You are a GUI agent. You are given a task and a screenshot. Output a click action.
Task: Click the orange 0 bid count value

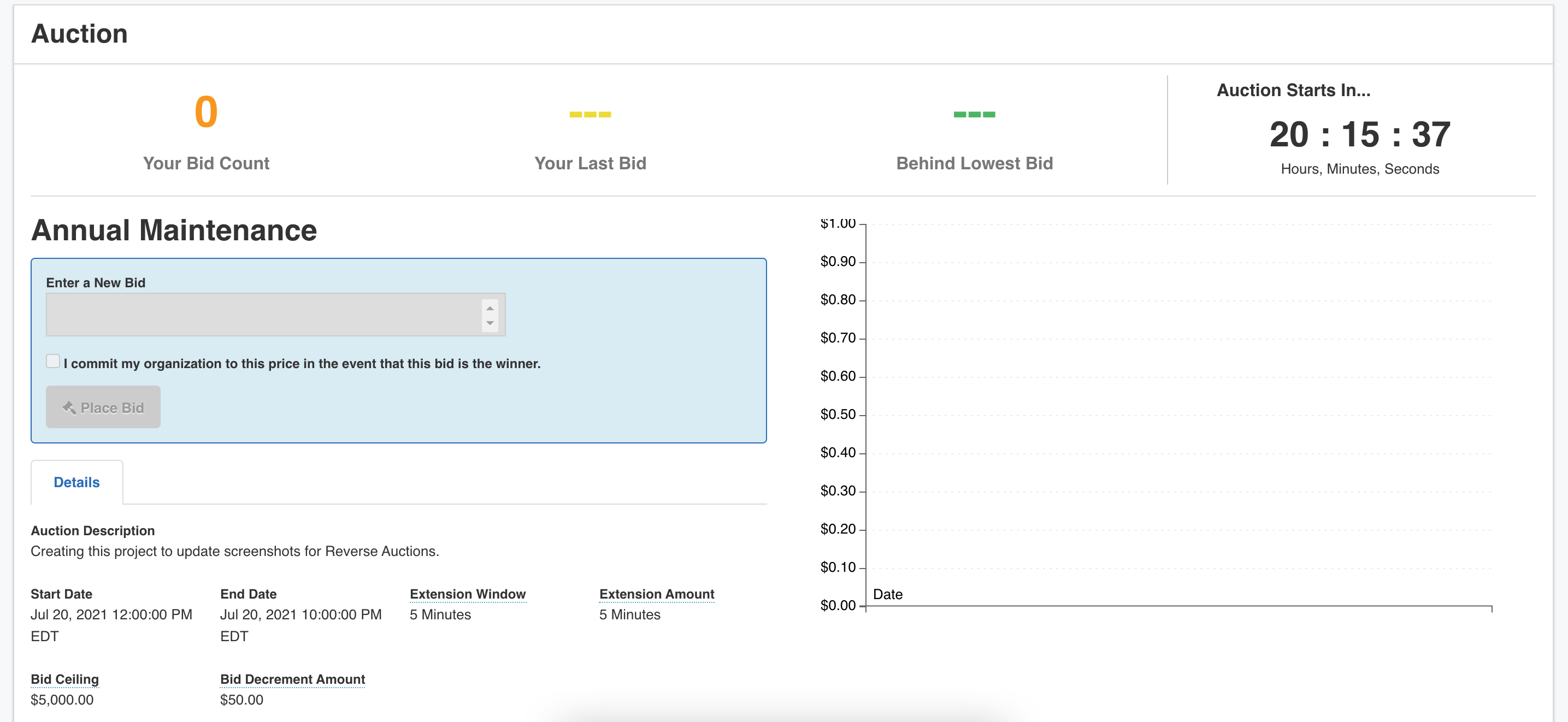(x=206, y=112)
